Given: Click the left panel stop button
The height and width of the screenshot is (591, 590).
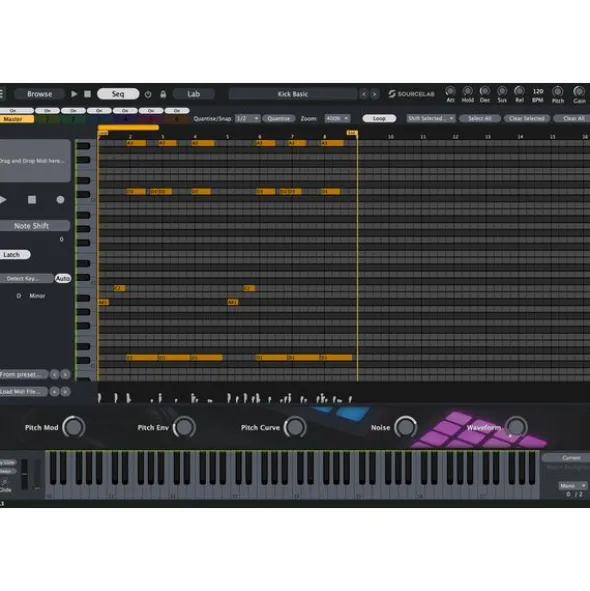Looking at the screenshot, I should tap(32, 200).
